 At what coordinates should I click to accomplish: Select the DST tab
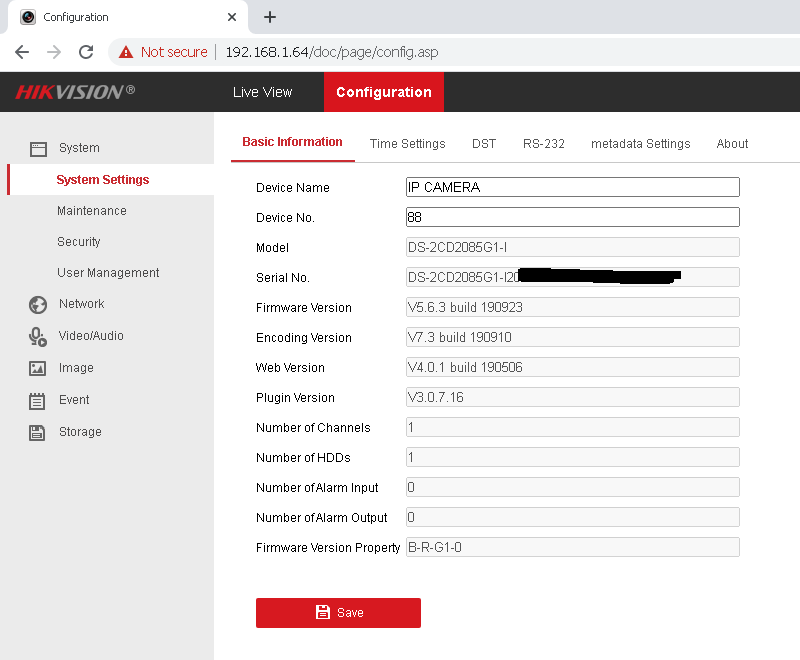point(484,144)
